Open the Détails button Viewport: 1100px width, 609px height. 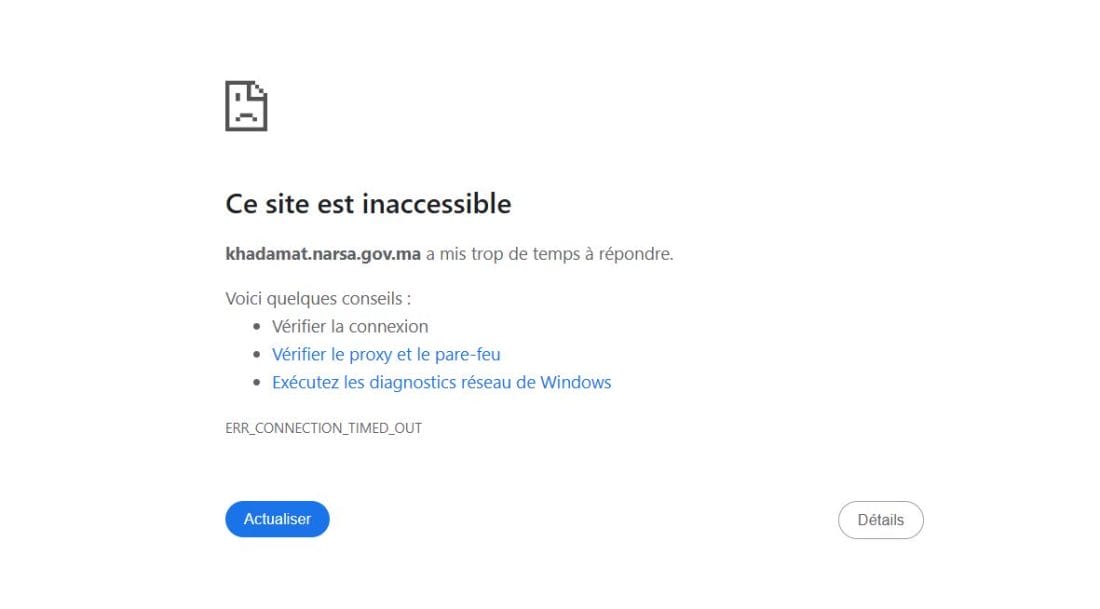pyautogui.click(x=880, y=520)
